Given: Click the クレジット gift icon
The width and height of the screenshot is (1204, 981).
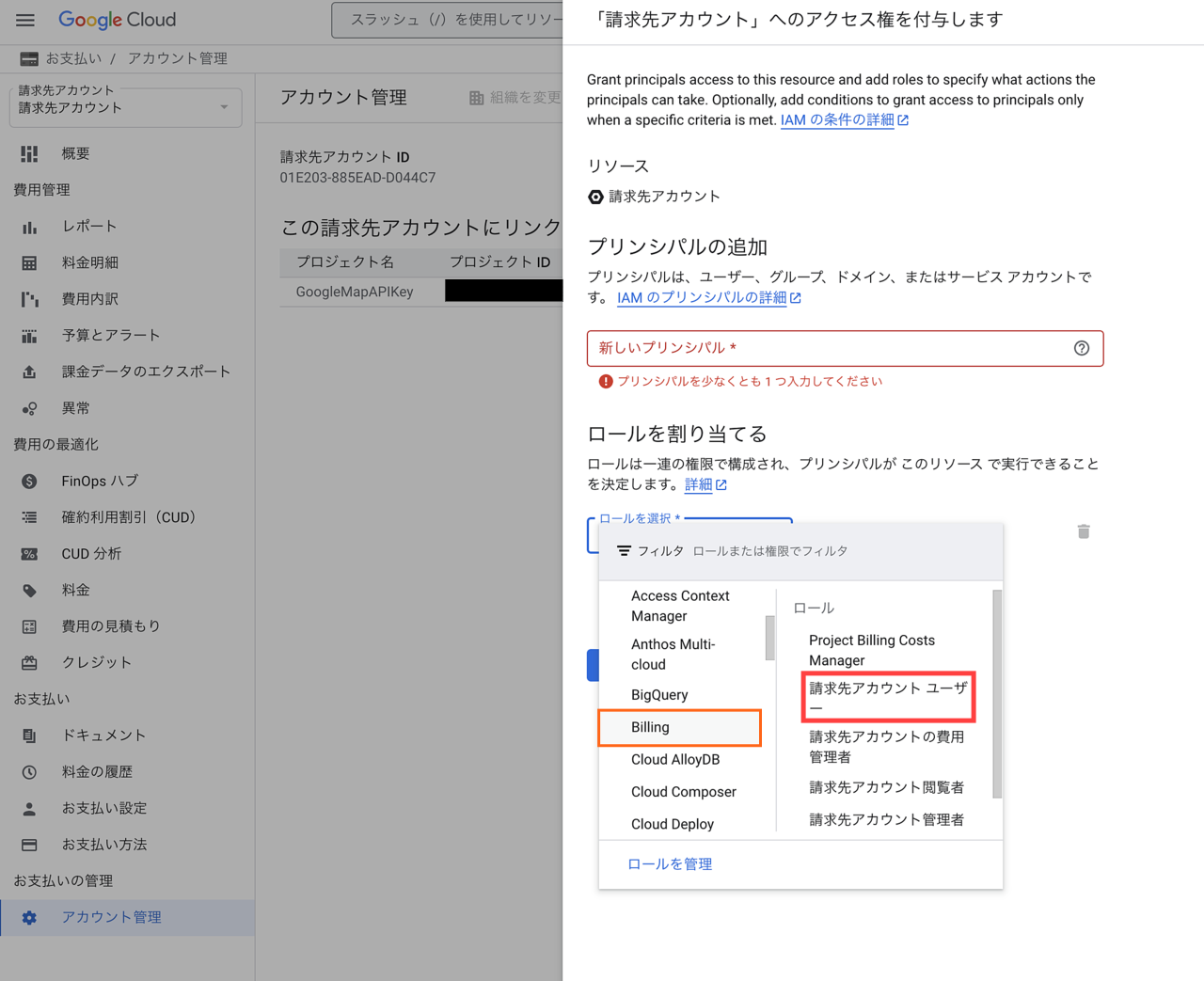Looking at the screenshot, I should 29,663.
